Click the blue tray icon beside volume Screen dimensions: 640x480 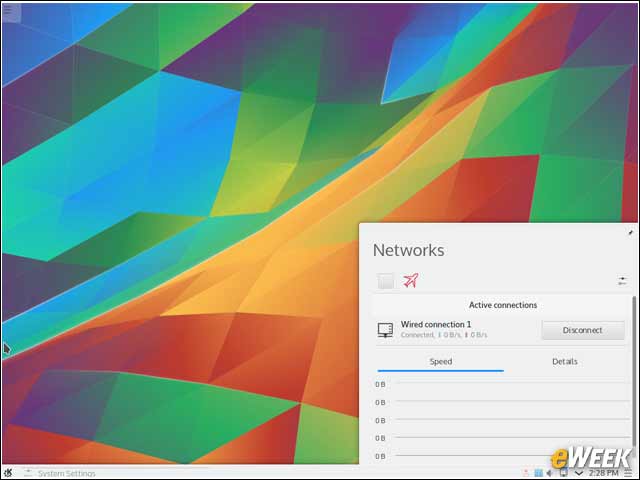(x=538, y=473)
